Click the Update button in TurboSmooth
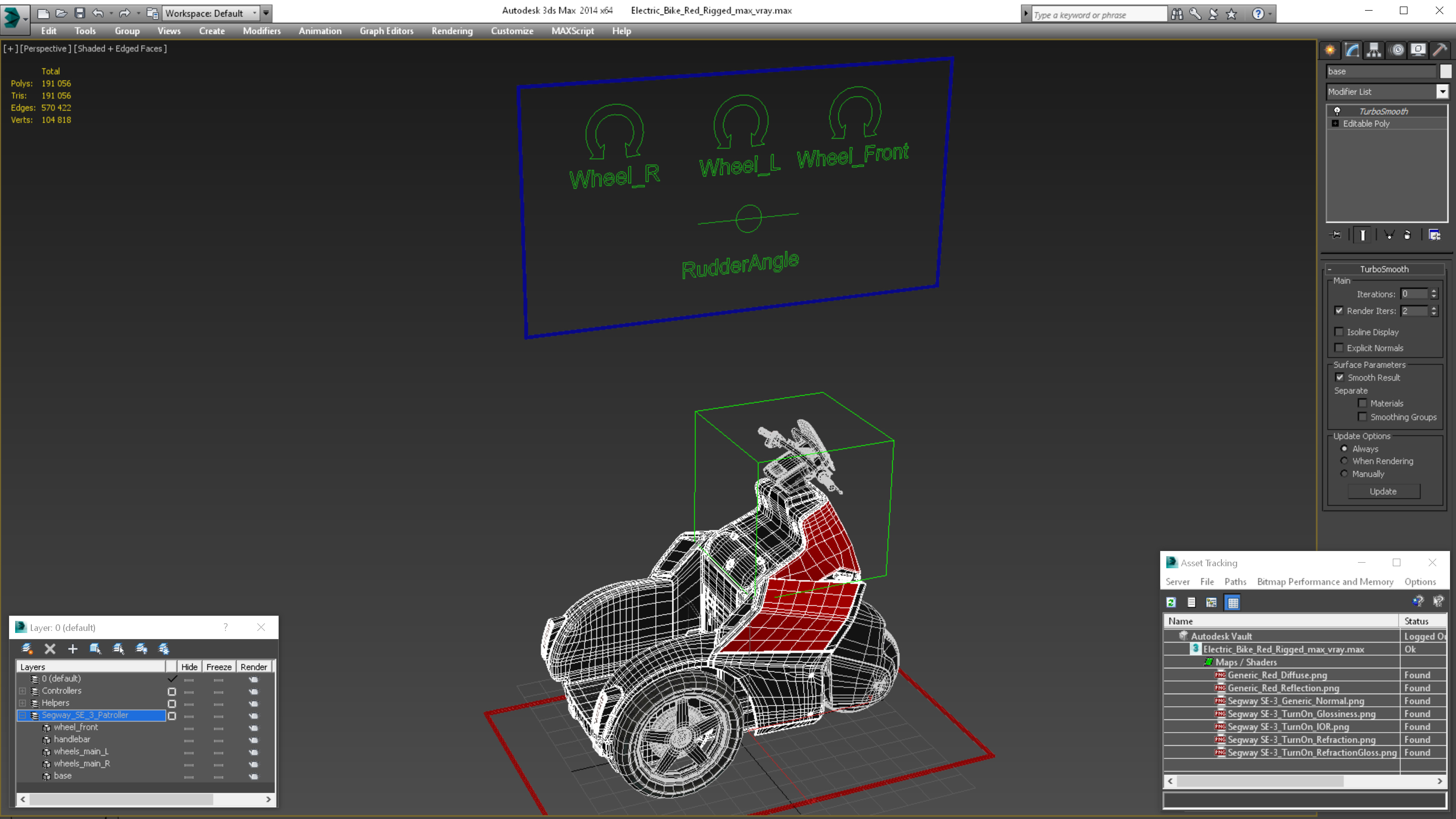 1383,492
